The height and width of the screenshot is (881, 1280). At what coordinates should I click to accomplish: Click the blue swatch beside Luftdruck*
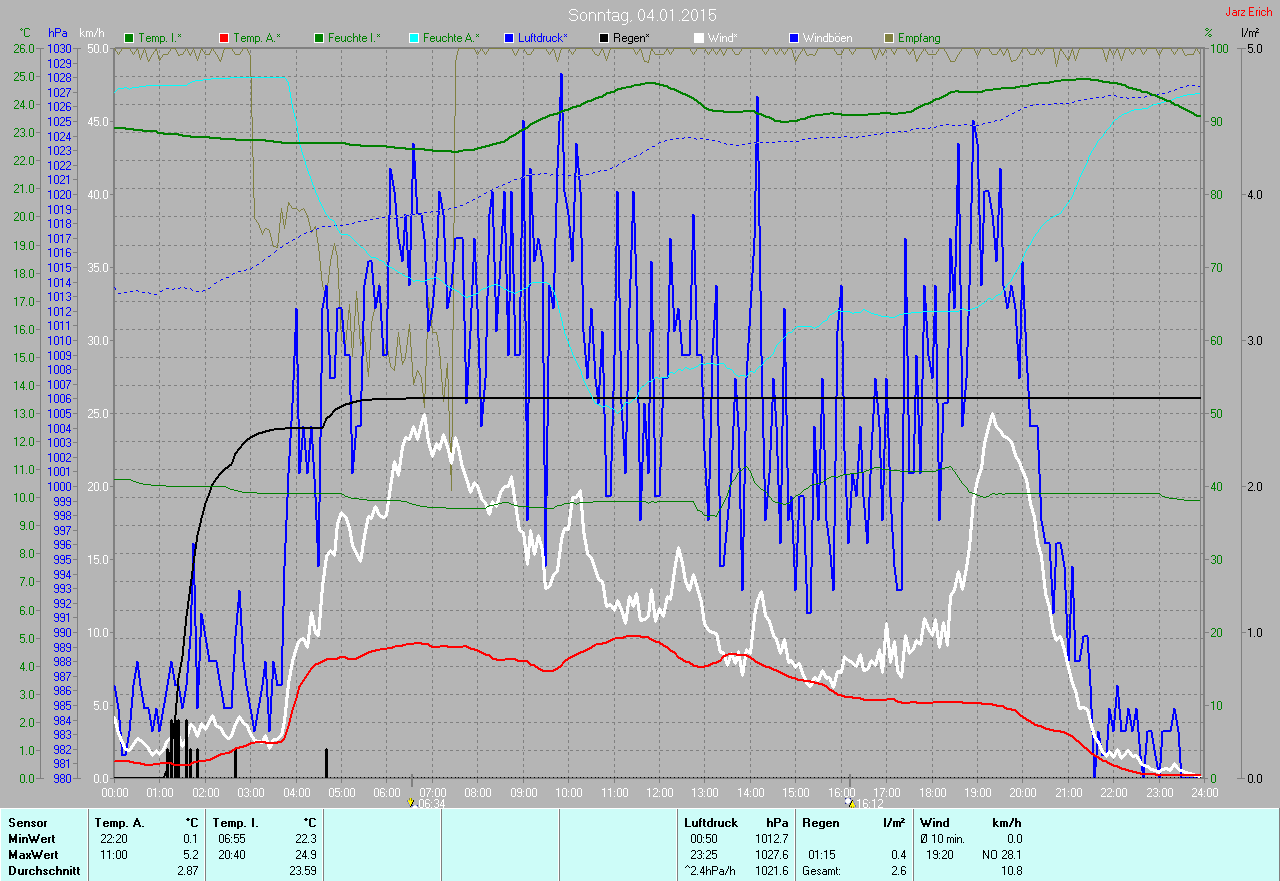pyautogui.click(x=508, y=38)
